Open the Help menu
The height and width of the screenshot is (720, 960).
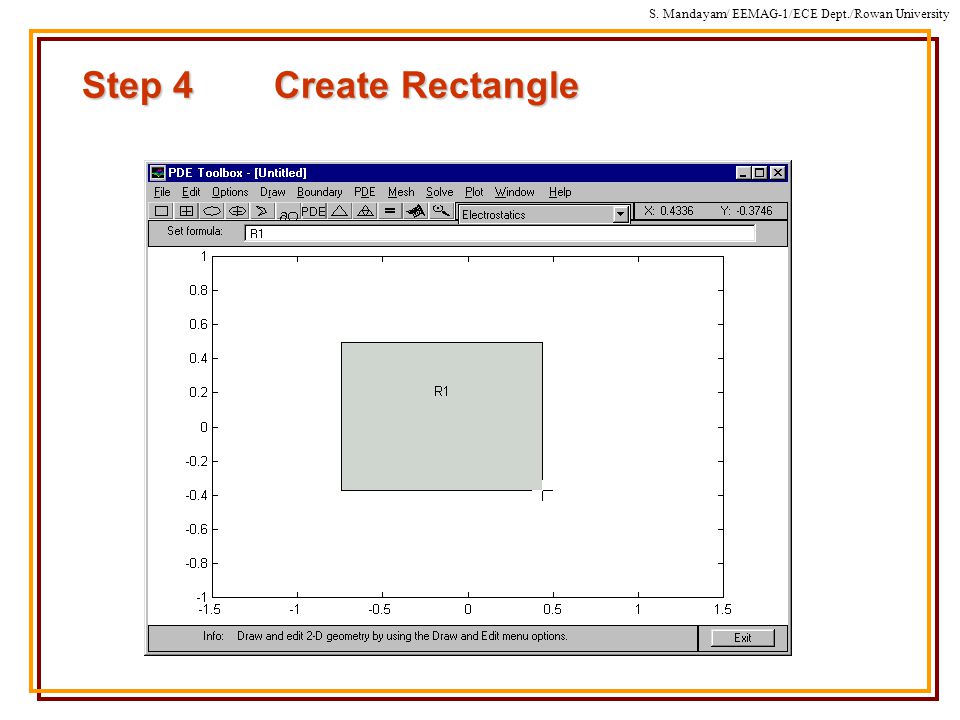[560, 192]
